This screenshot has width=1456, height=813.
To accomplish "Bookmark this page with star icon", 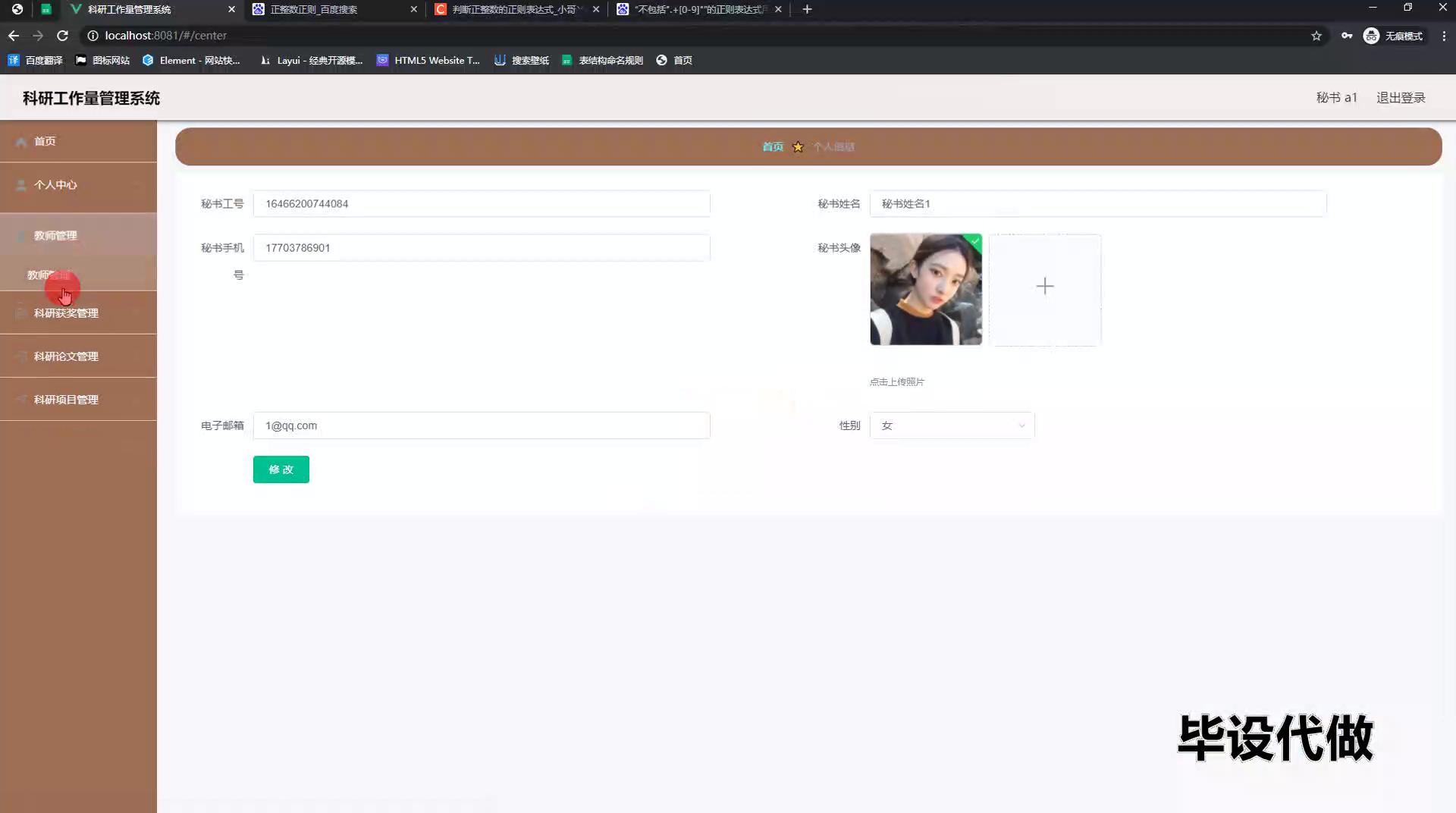I will click(x=1316, y=36).
